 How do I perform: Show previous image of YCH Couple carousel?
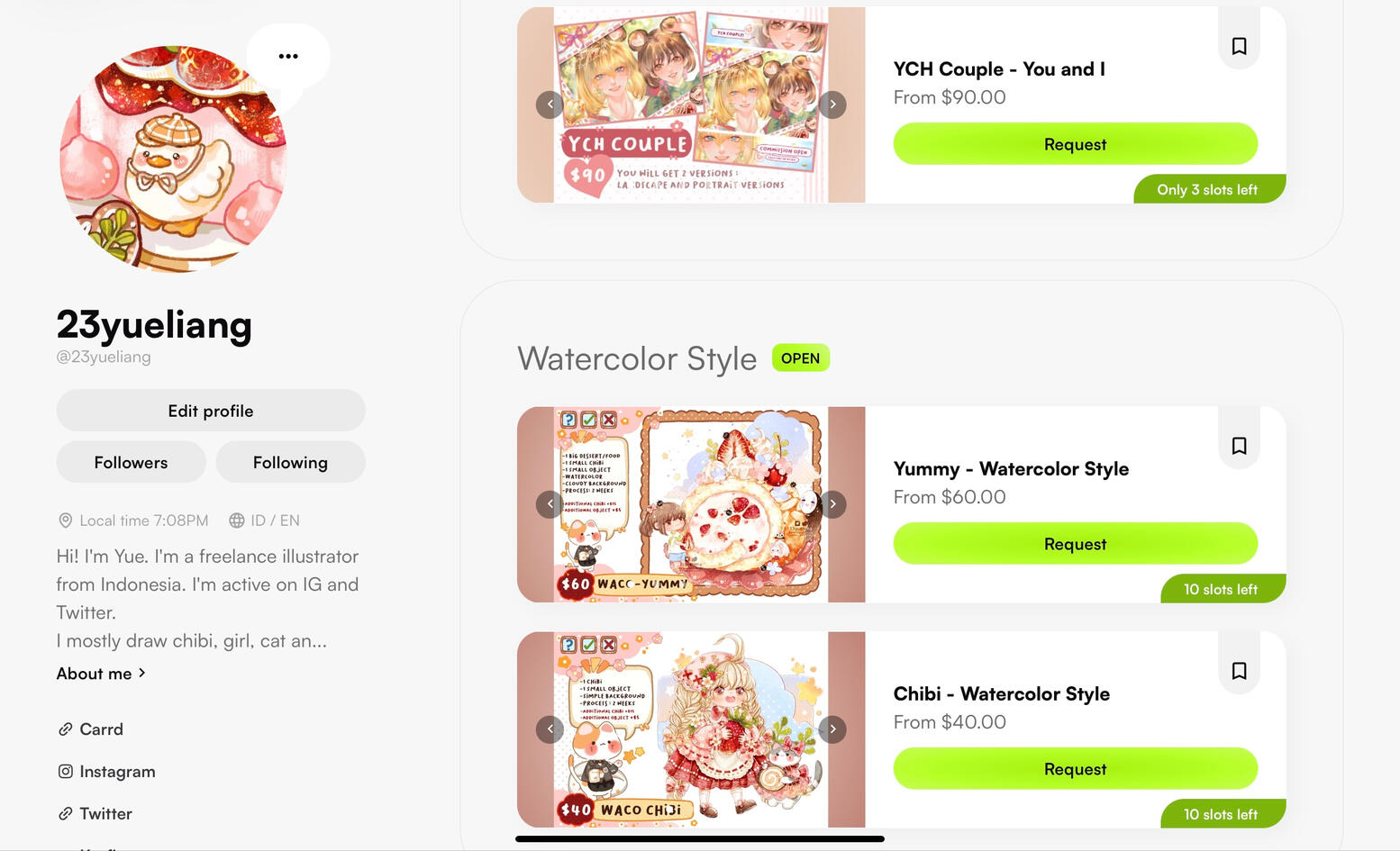click(x=550, y=104)
